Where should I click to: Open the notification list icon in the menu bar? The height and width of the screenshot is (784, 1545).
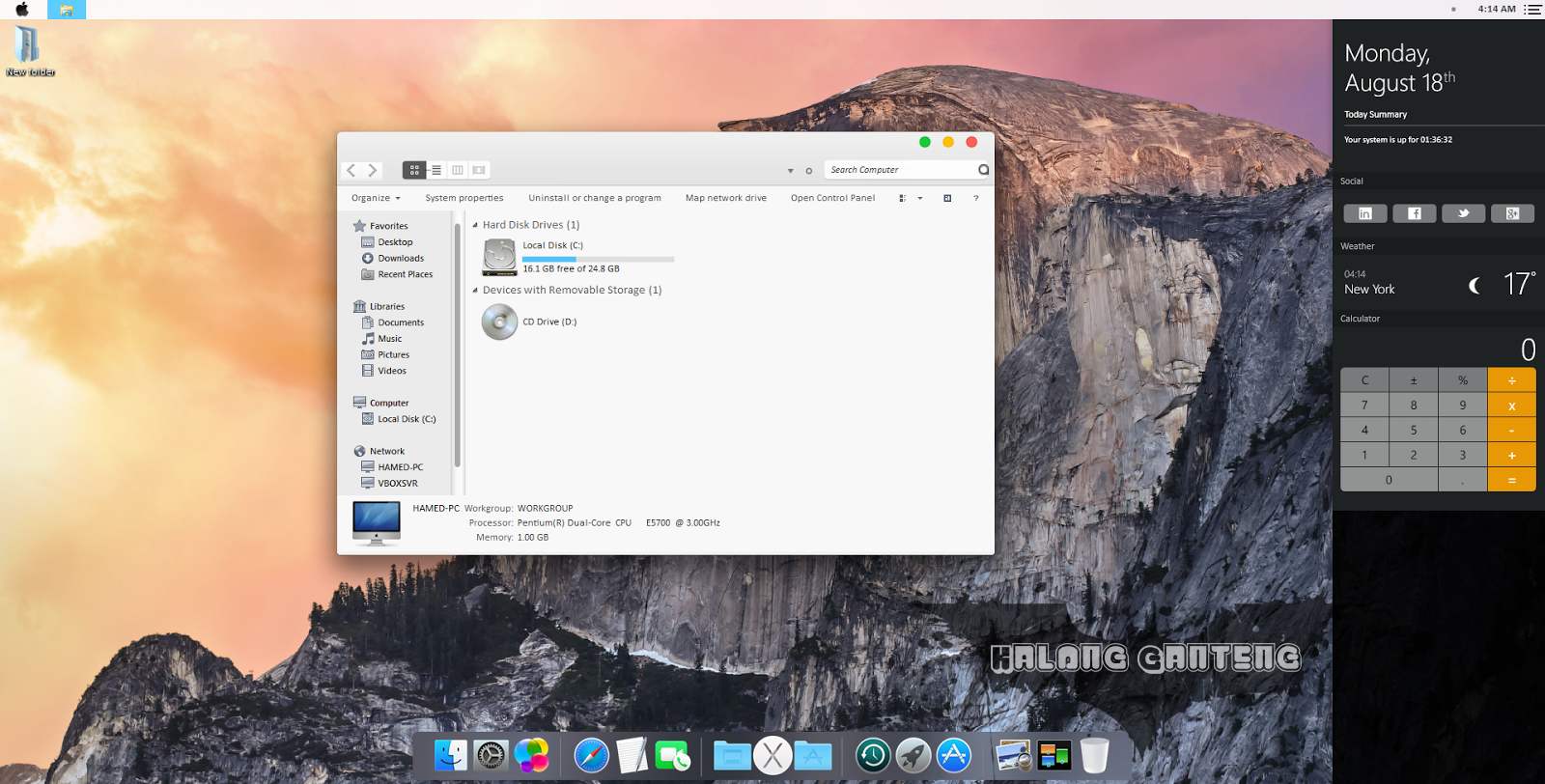coord(1532,9)
